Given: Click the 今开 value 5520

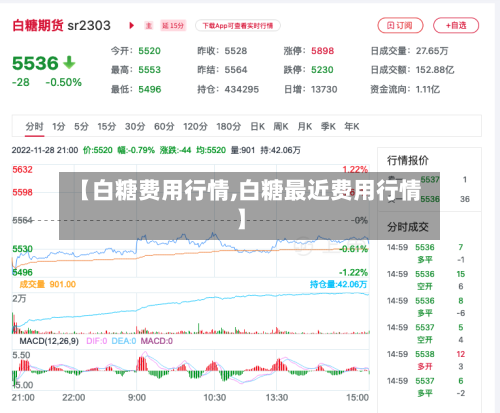Looking at the screenshot, I should click(x=150, y=51).
